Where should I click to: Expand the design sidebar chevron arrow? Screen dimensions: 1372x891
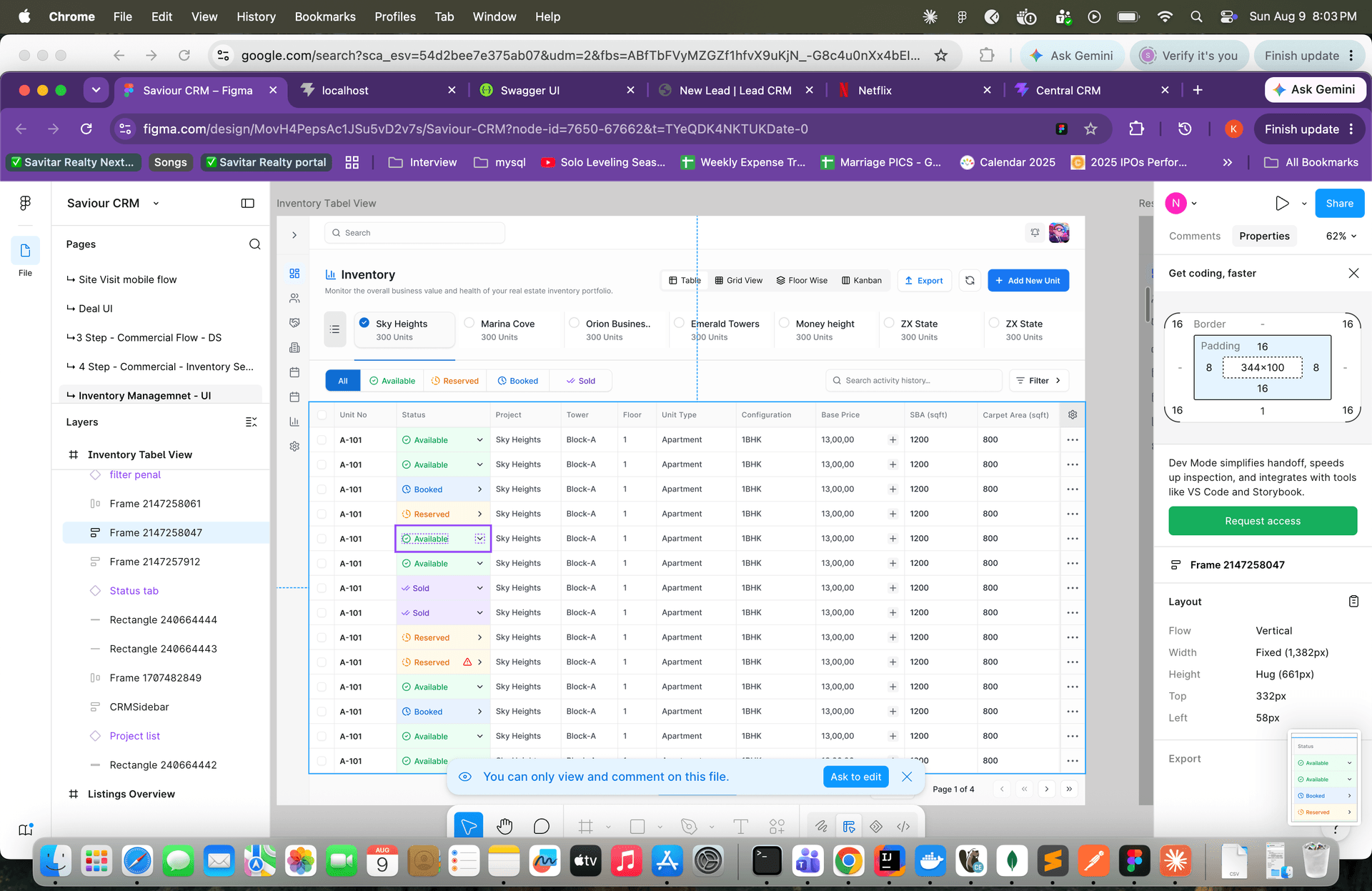pos(294,235)
